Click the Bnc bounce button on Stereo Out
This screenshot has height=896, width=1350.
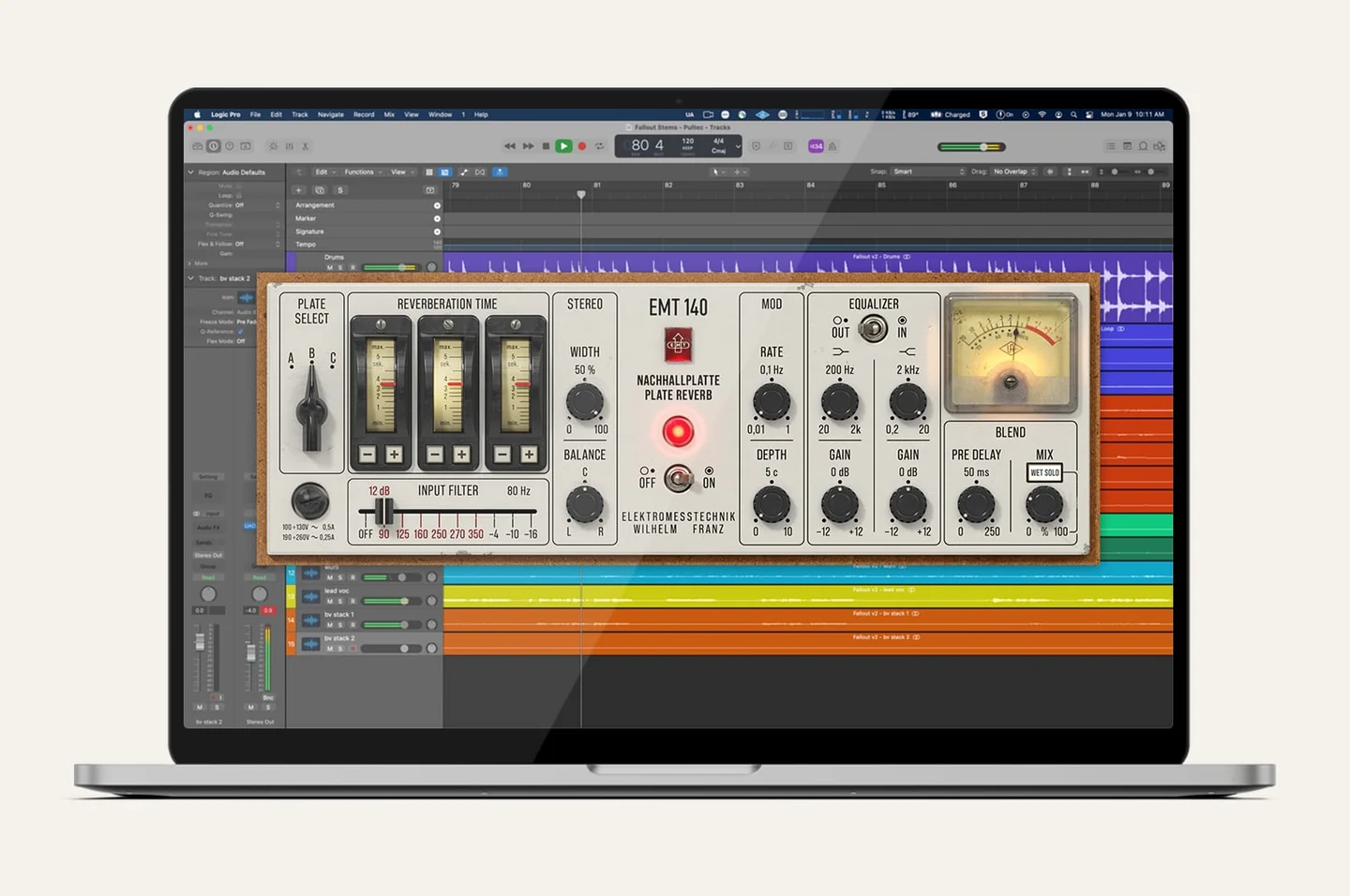[268, 697]
